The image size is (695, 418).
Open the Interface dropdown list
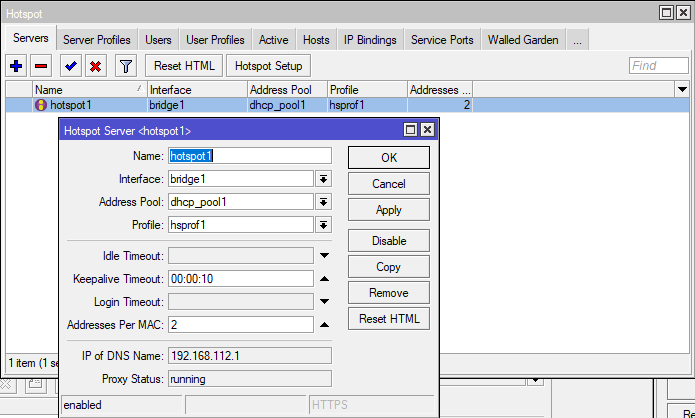(x=324, y=179)
